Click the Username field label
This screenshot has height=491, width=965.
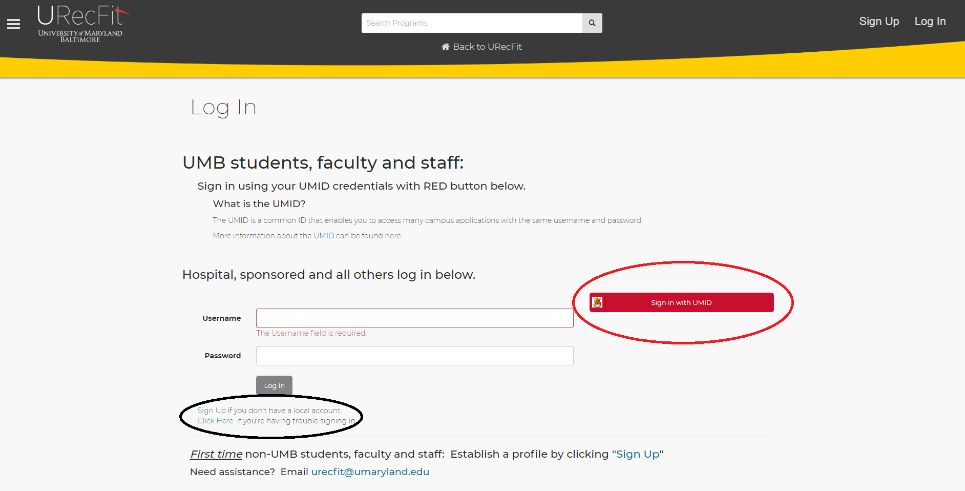click(221, 318)
